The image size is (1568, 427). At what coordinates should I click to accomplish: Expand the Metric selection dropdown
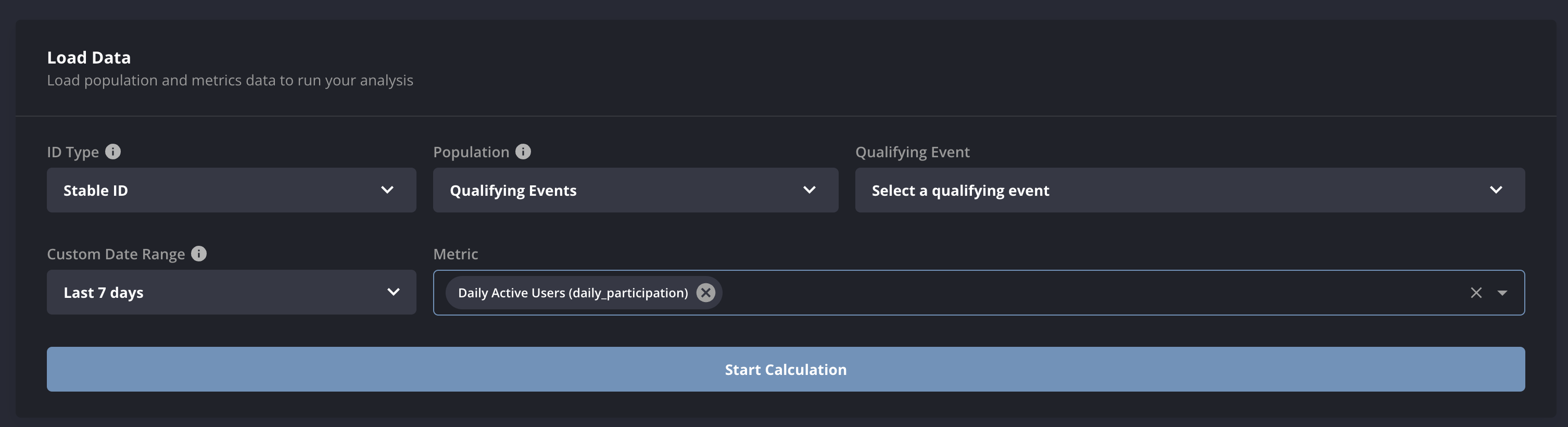coord(1502,293)
